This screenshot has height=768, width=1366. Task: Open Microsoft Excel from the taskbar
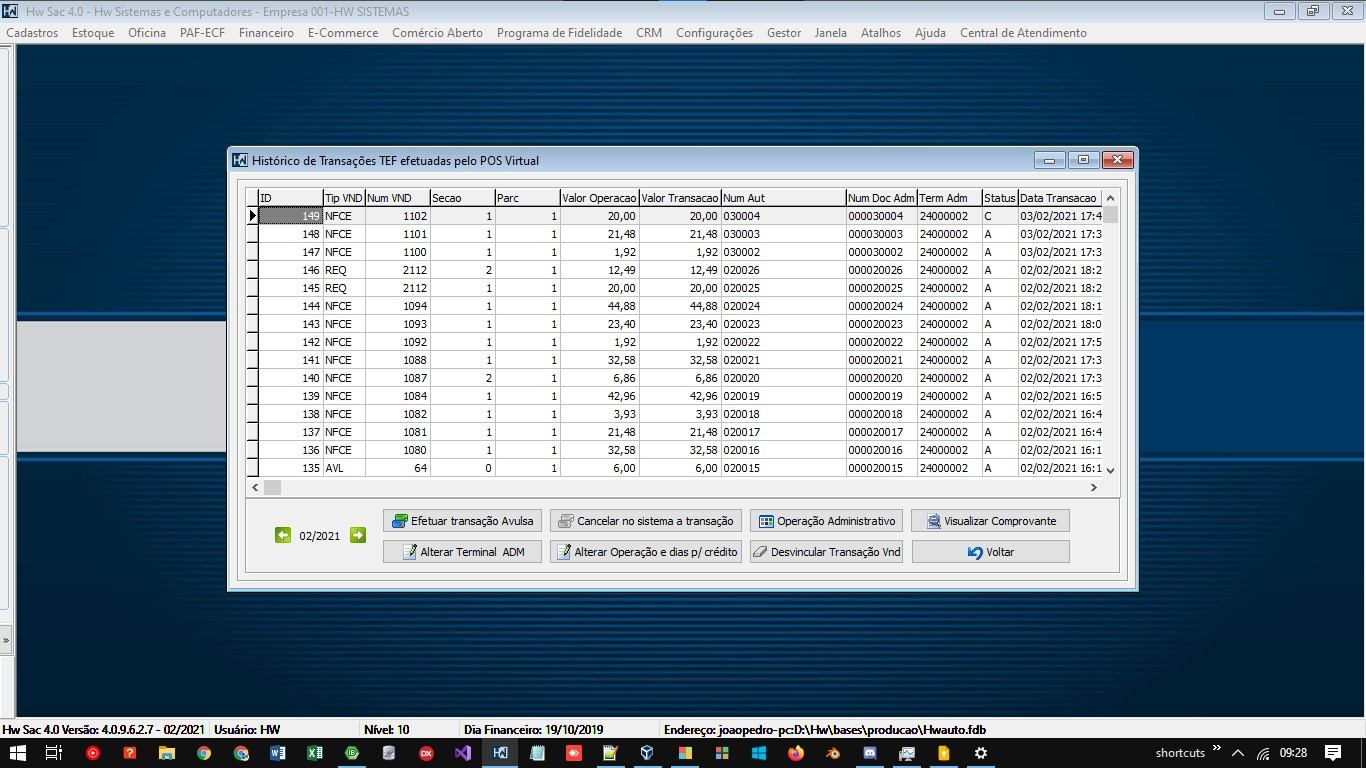click(315, 753)
